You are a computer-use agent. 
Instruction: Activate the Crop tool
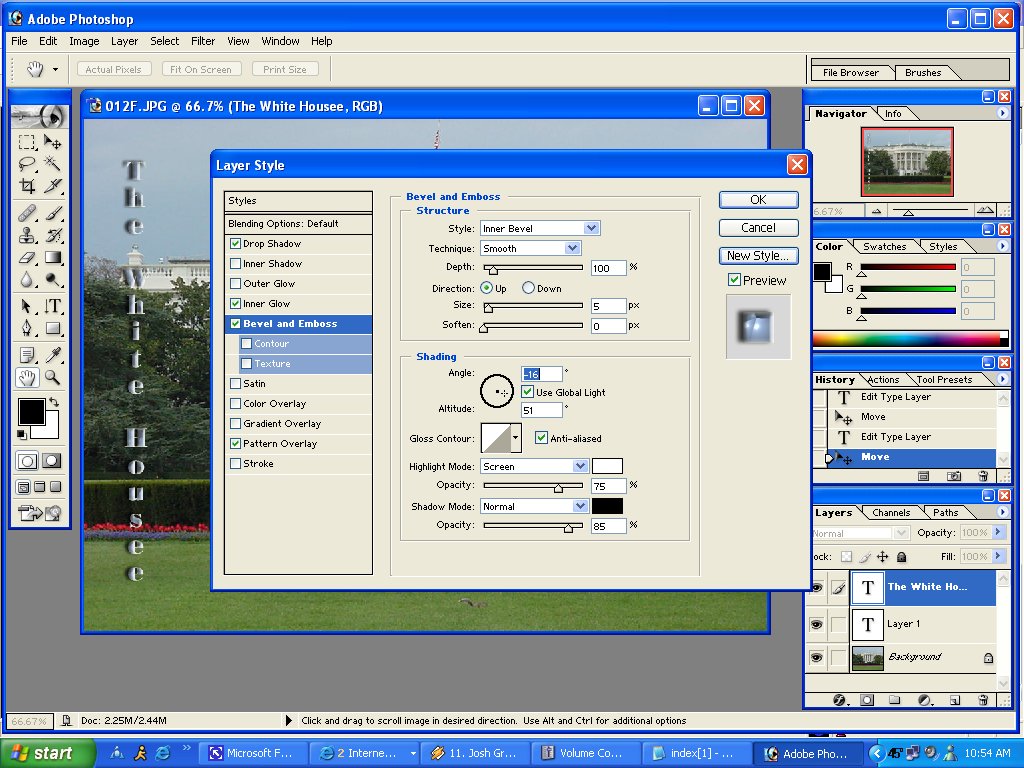(x=27, y=185)
